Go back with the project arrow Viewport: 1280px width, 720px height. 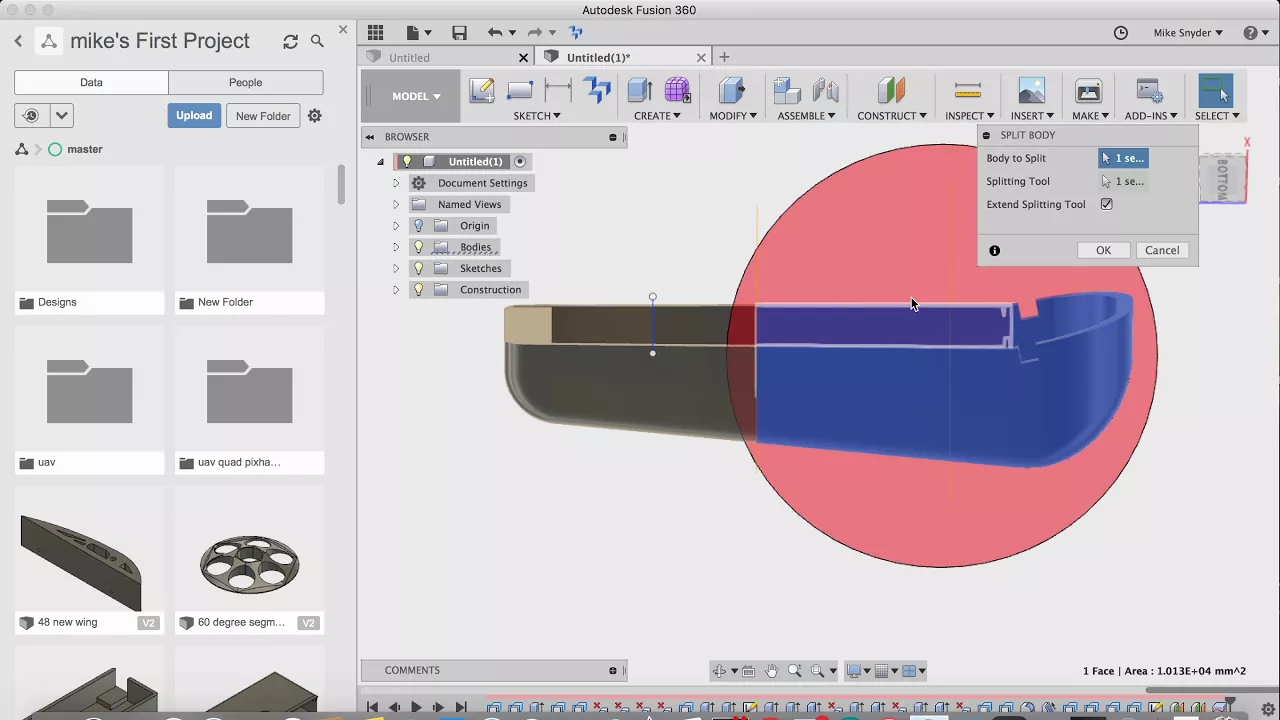coord(18,41)
